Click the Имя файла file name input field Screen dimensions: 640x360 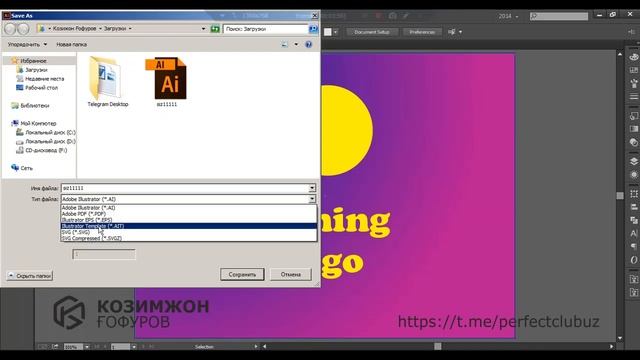click(184, 188)
